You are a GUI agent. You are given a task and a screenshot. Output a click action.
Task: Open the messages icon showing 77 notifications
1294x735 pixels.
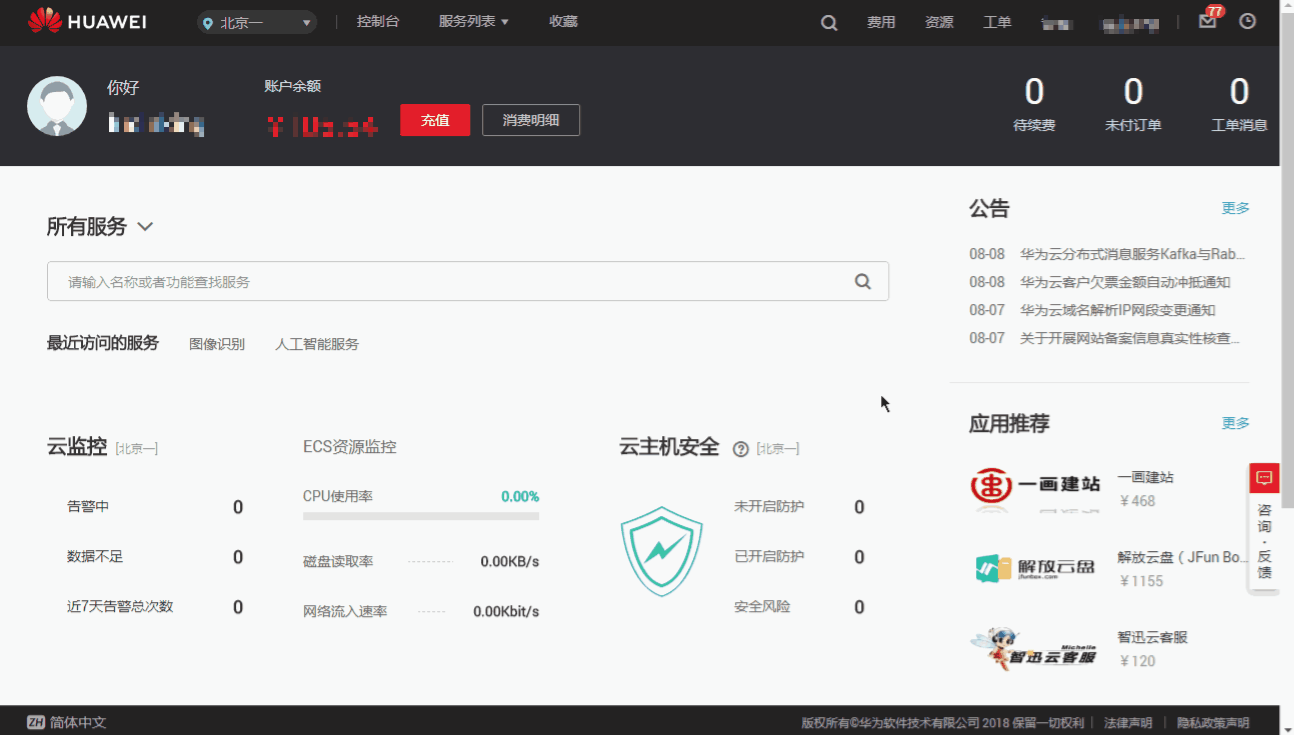(1206, 21)
